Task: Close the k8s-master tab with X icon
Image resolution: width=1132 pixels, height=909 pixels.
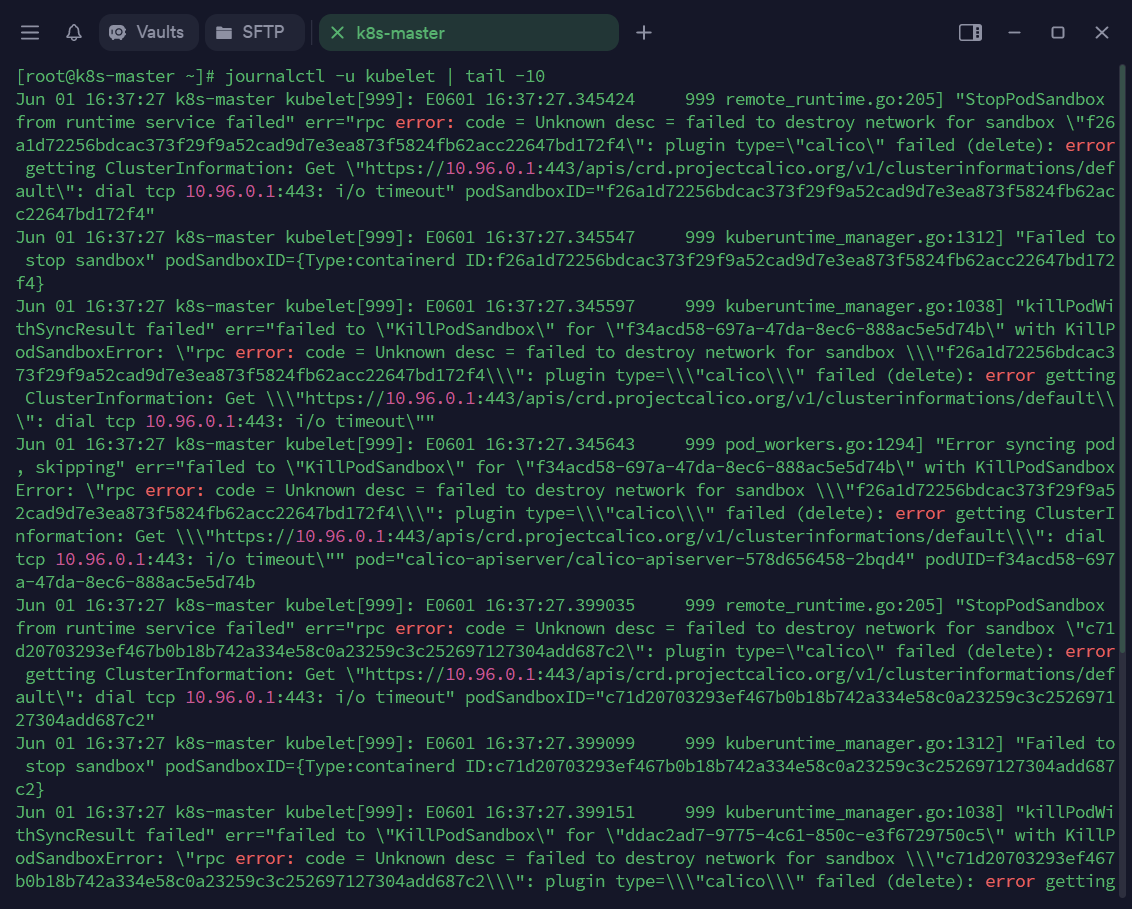Action: pyautogui.click(x=337, y=32)
